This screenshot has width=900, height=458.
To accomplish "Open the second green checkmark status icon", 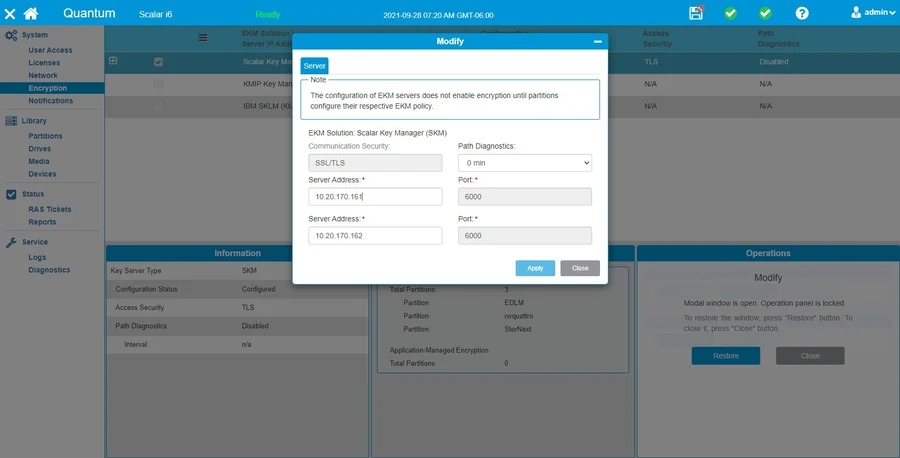I will (x=765, y=13).
